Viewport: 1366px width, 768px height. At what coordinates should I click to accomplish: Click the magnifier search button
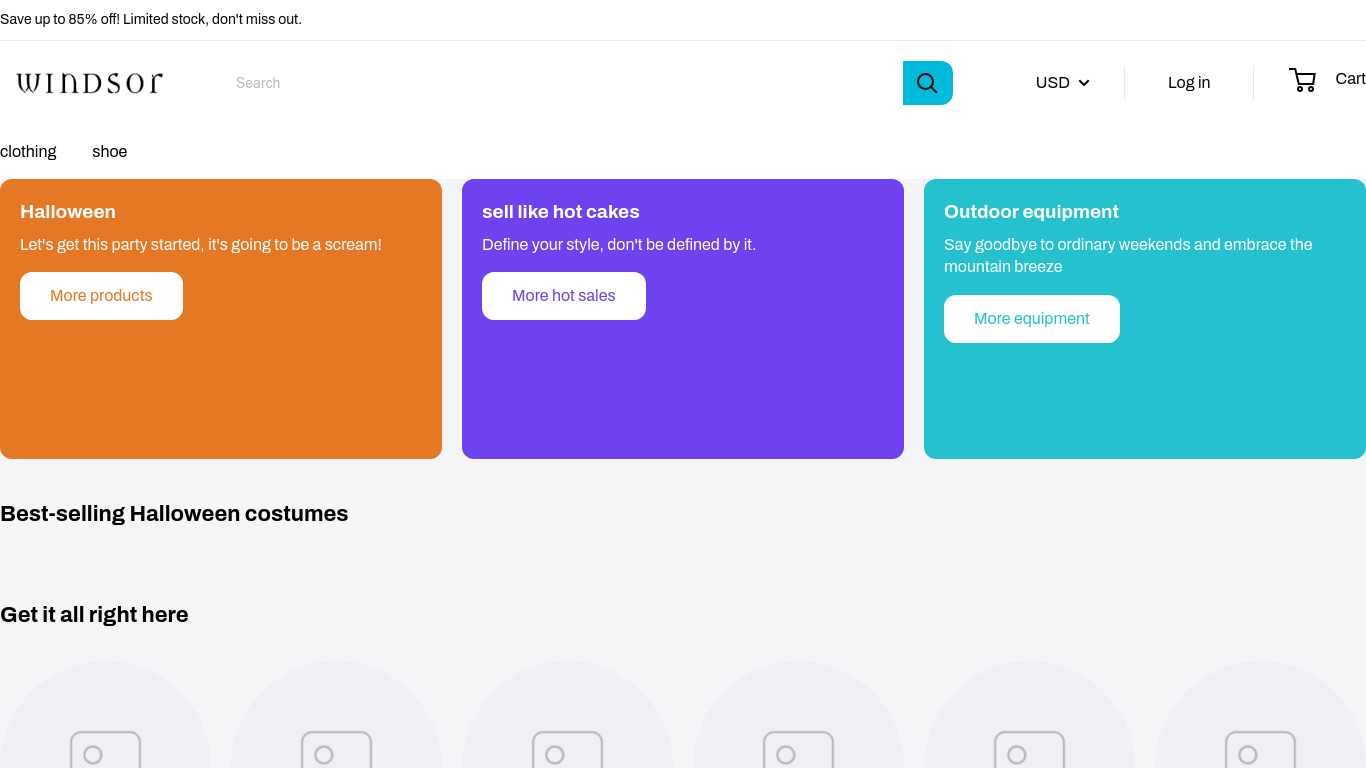click(927, 83)
